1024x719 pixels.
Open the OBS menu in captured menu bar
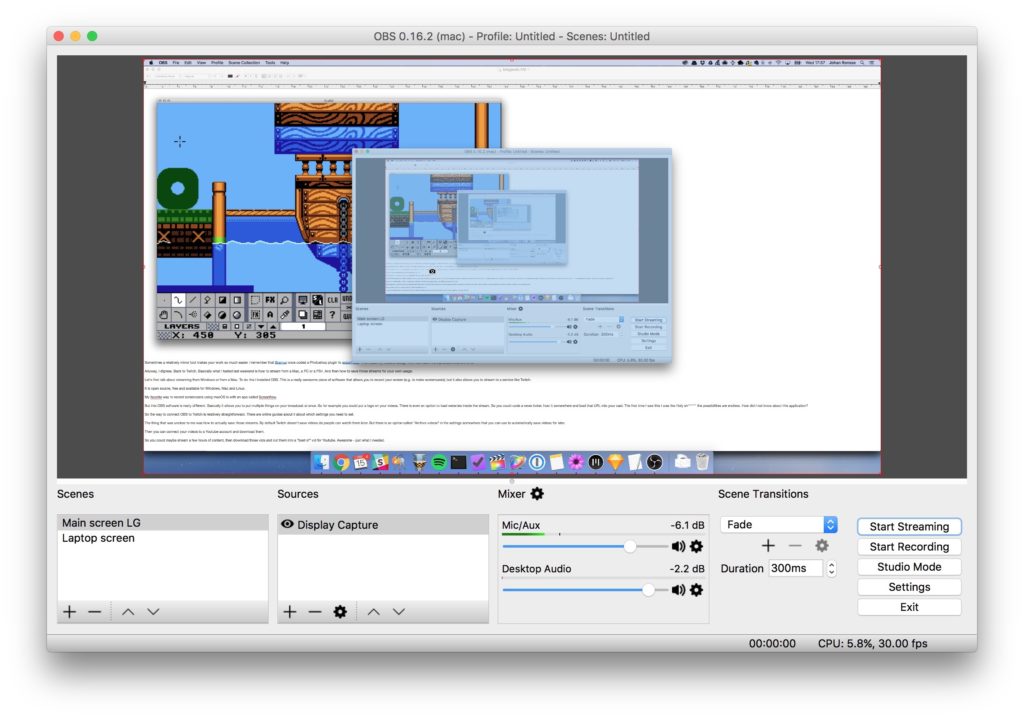tap(163, 63)
